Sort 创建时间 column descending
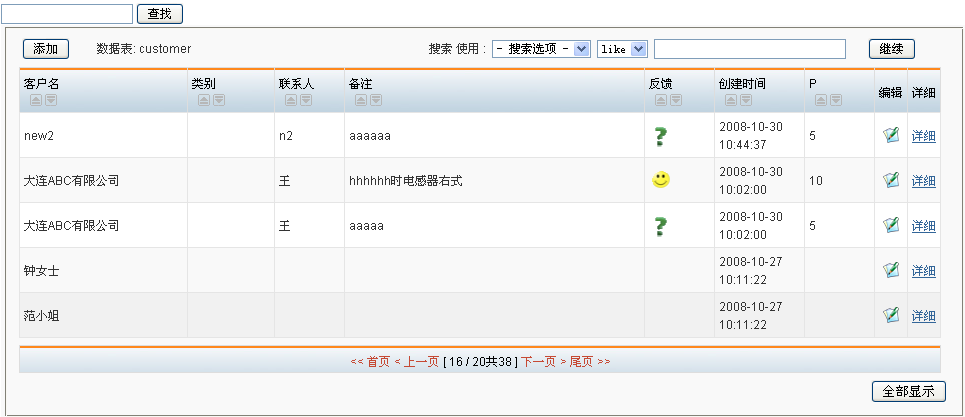Viewport: 965px width, 417px height. tap(746, 100)
